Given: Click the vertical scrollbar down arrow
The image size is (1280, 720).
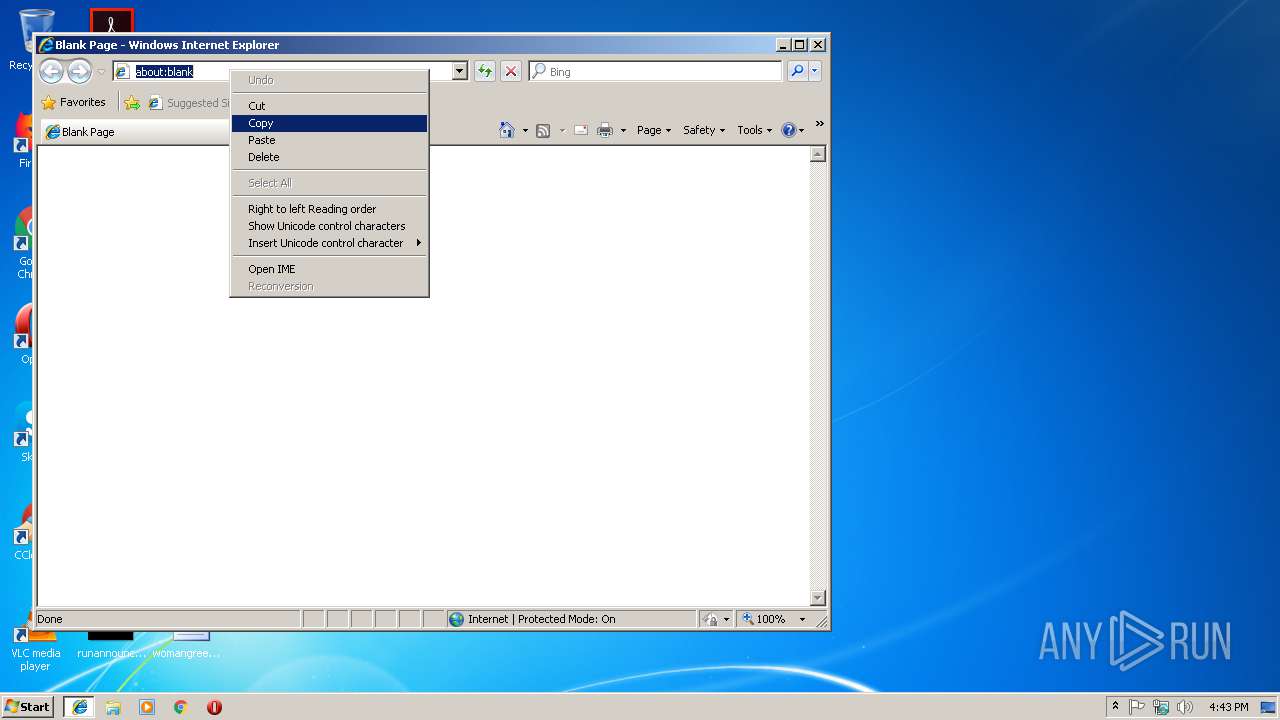Looking at the screenshot, I should (x=818, y=598).
